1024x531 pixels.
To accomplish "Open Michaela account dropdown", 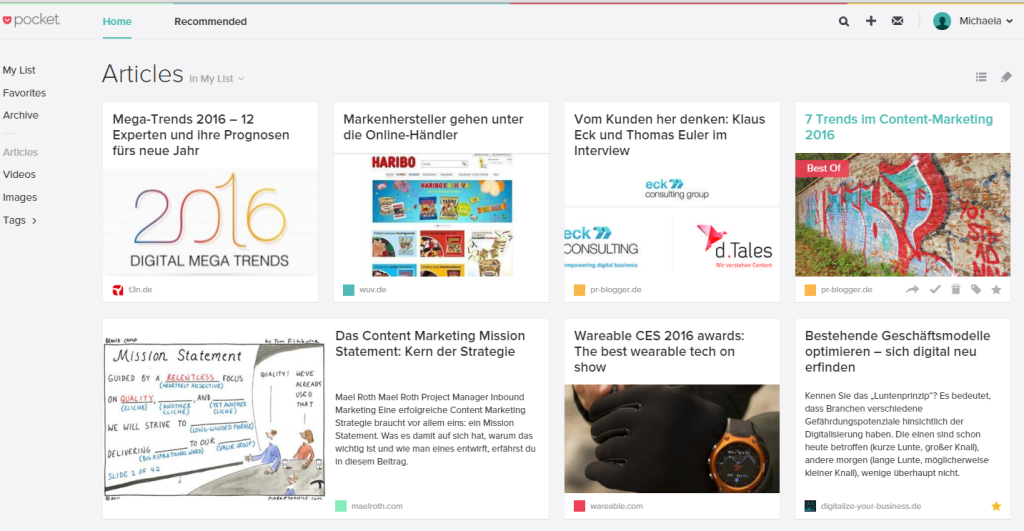I will click(985, 21).
